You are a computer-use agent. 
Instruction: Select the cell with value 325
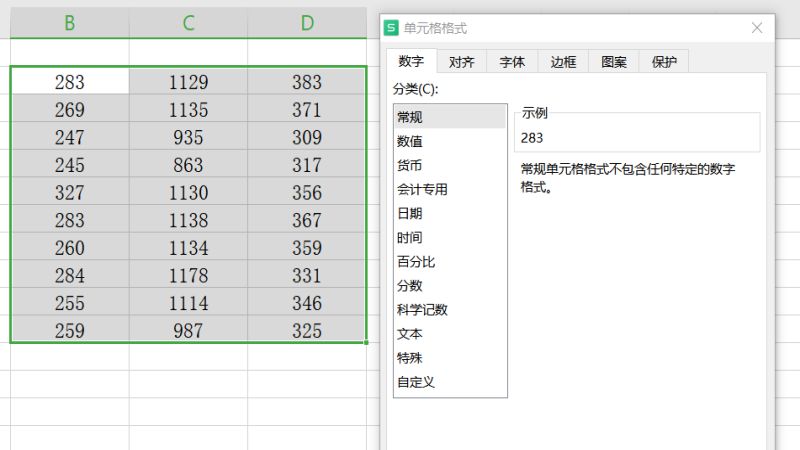tap(307, 331)
